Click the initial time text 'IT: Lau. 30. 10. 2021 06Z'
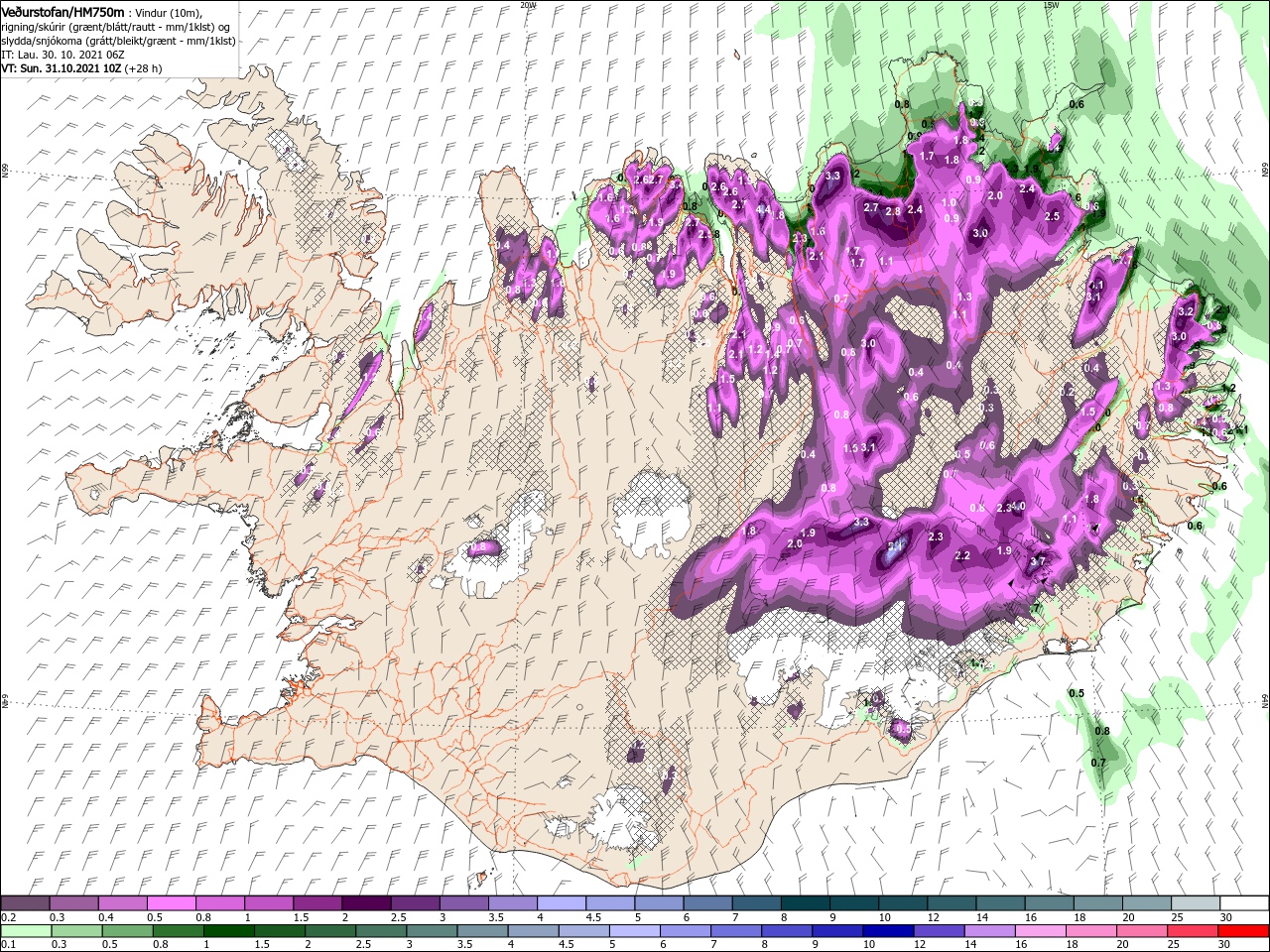 coord(63,55)
